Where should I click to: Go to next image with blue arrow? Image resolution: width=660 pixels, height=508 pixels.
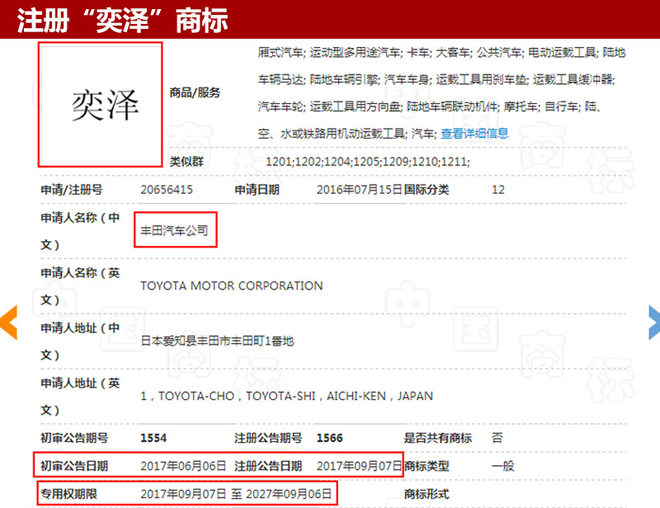(x=654, y=322)
